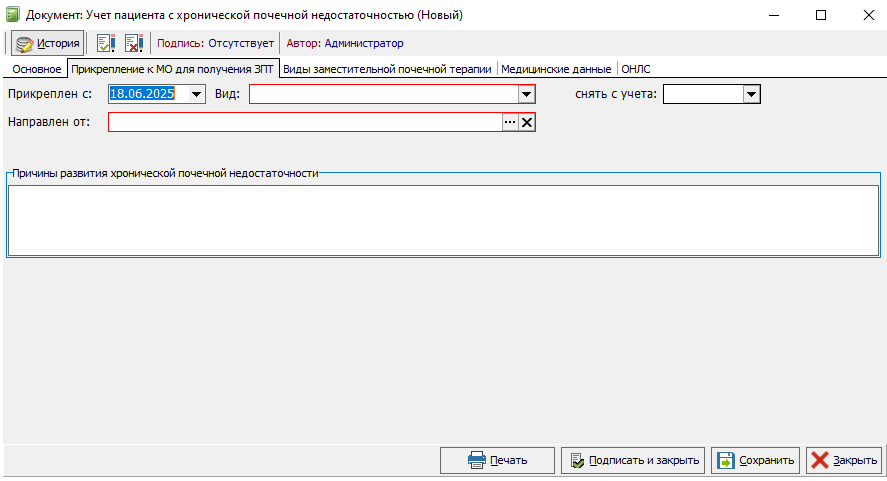
Task: Click the Подпись: Отсутствует status label
Action: [216, 43]
